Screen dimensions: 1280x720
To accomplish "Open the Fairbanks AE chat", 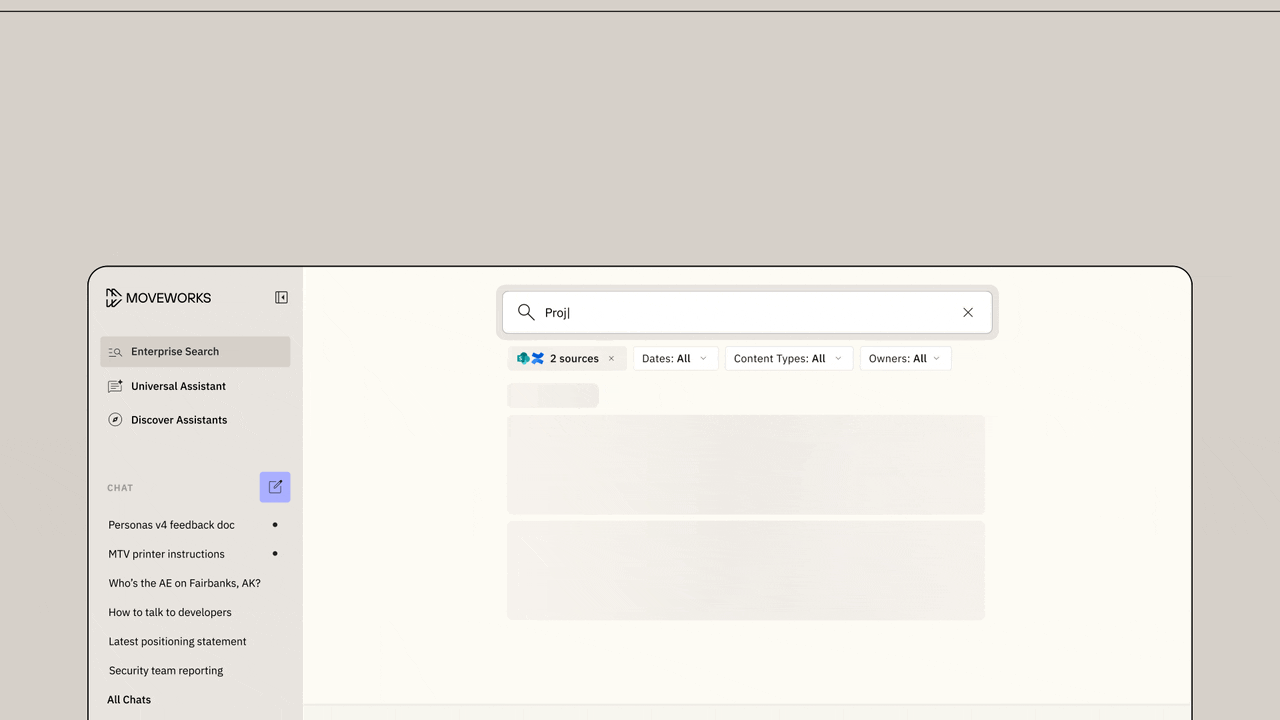I will 184,583.
